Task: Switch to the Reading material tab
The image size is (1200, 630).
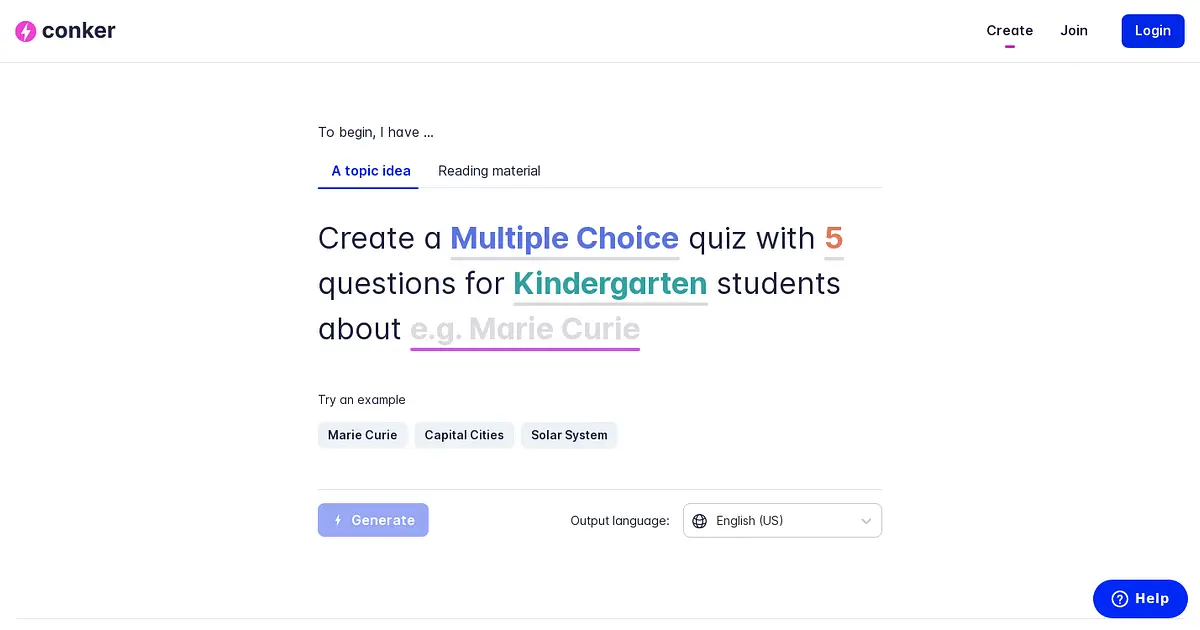Action: [x=489, y=171]
